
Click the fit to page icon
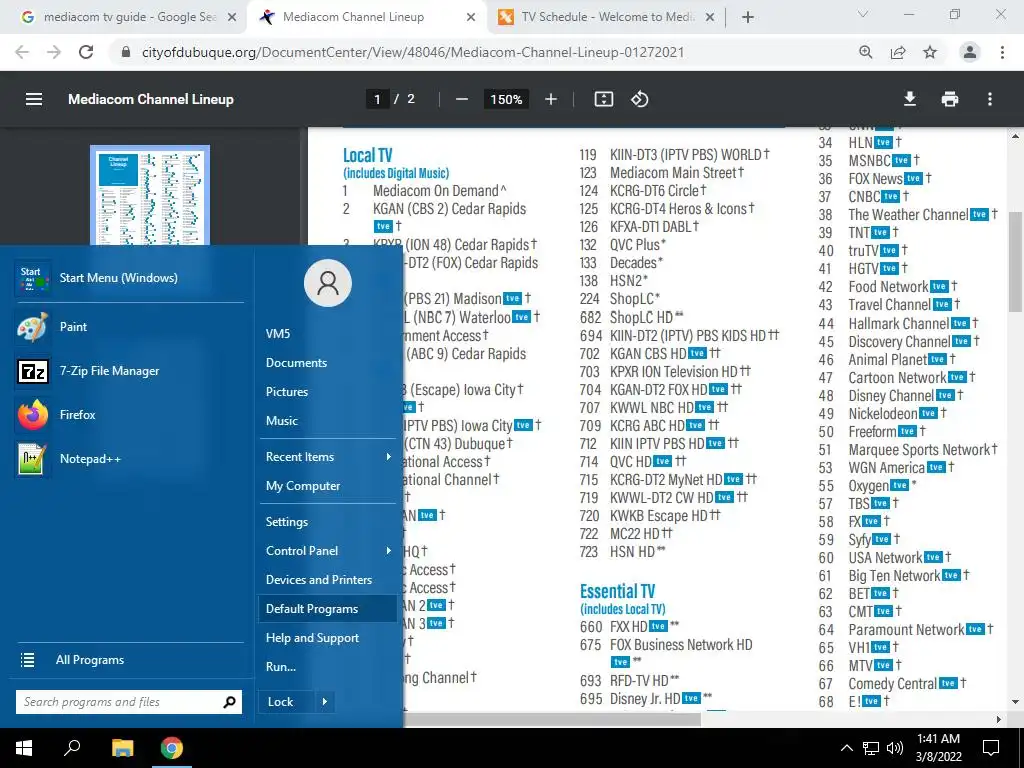pos(603,99)
